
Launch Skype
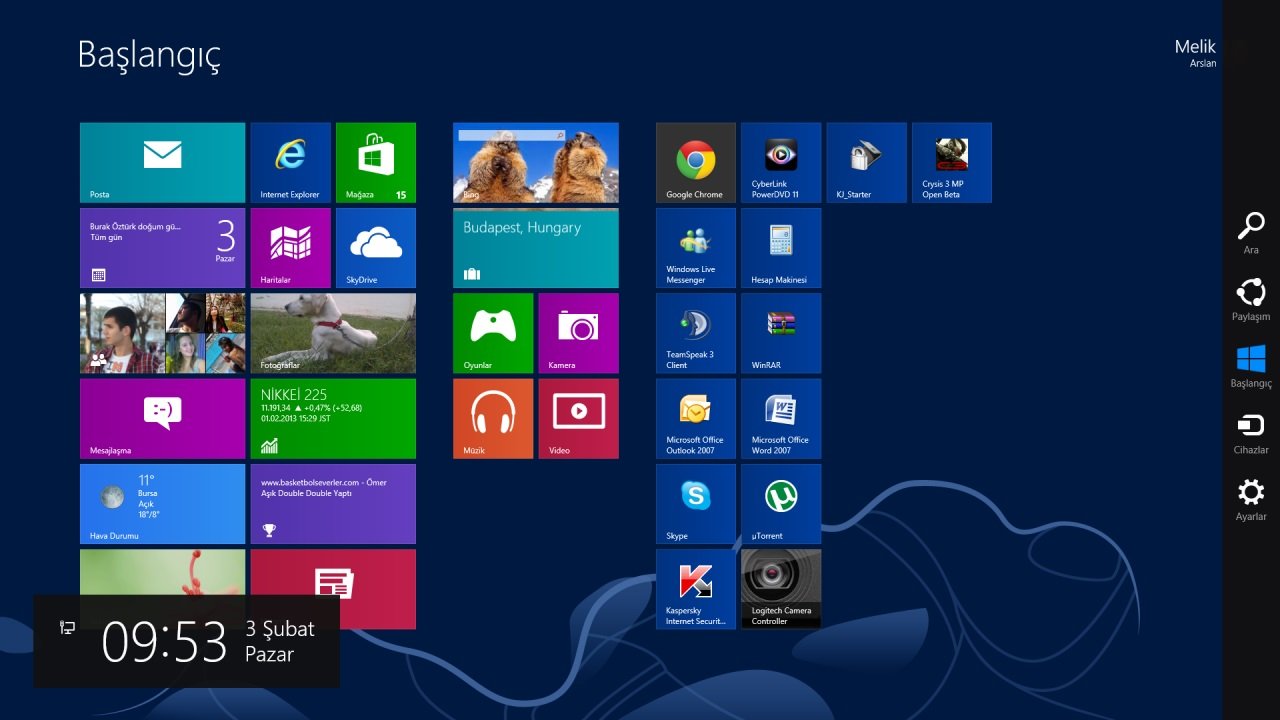[x=696, y=504]
